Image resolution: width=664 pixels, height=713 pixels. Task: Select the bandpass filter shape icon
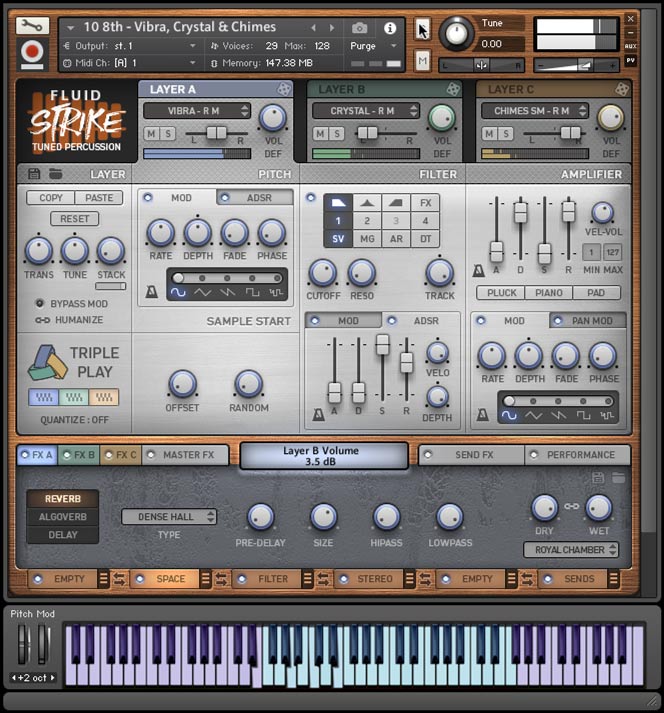click(367, 203)
